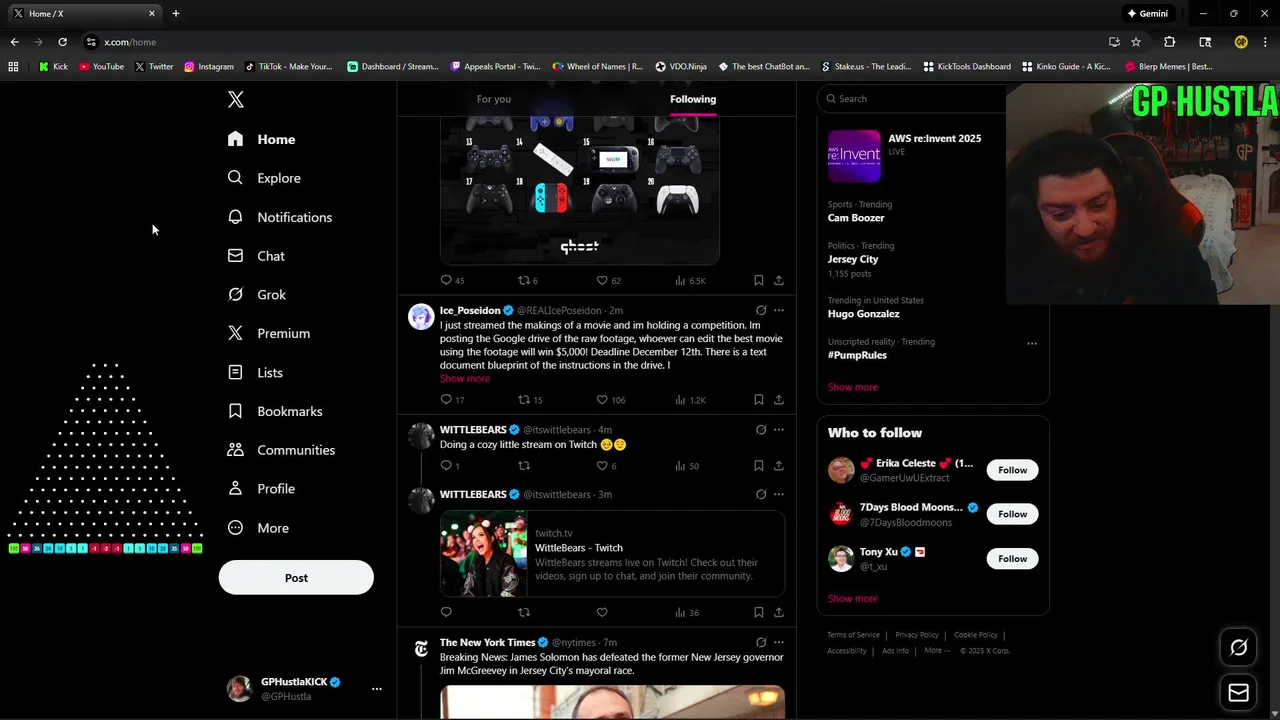The width and height of the screenshot is (1280, 720).
Task: Click Grok icon on Ice_Poseidon's post
Action: click(x=761, y=310)
